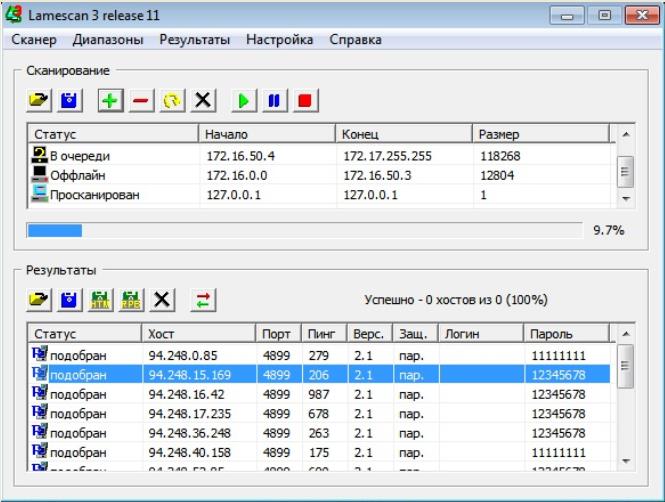Image resolution: width=665 pixels, height=502 pixels.
Task: Select the В очереди range row
Action: pos(80,156)
